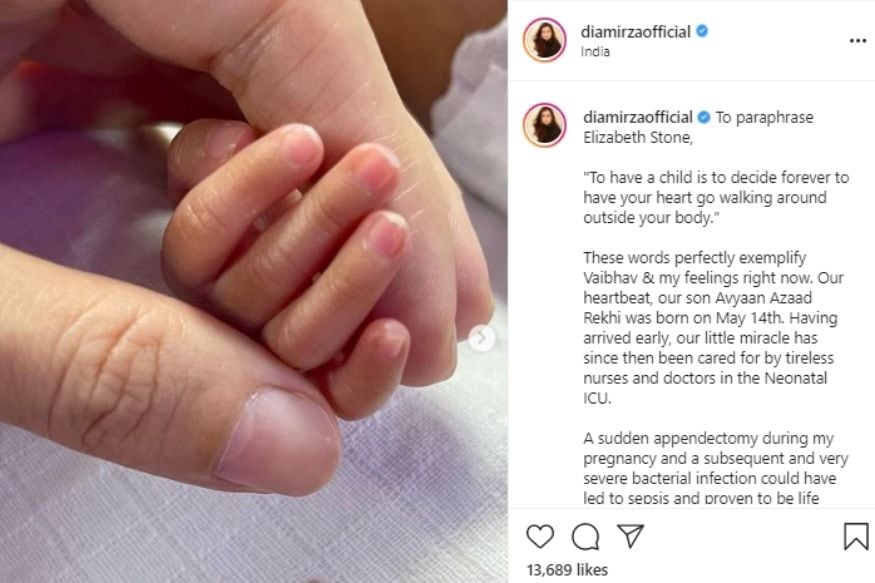Click the baby hand photo
Image resolution: width=875 pixels, height=583 pixels.
tap(254, 291)
